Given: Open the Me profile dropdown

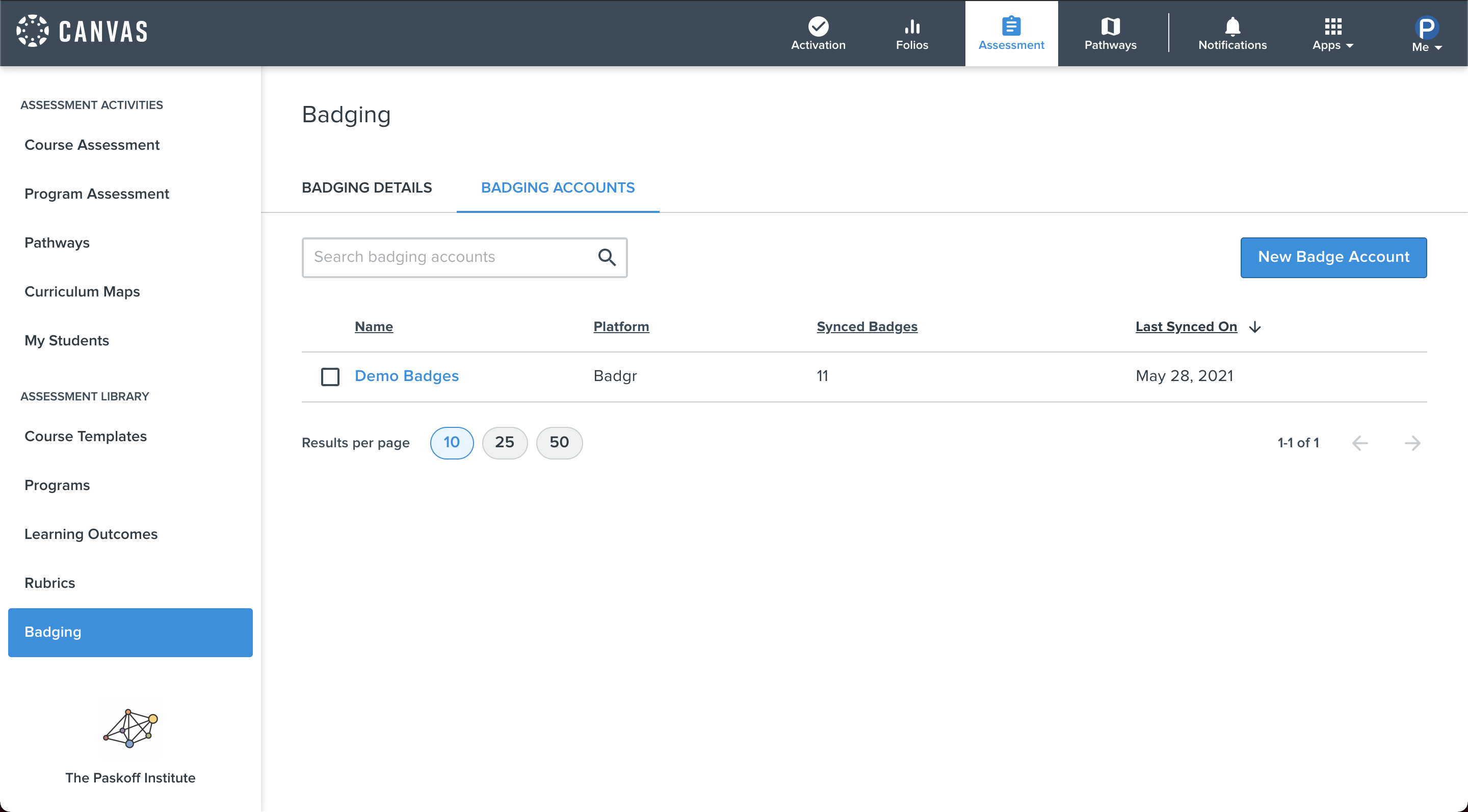Looking at the screenshot, I should pyautogui.click(x=1426, y=33).
